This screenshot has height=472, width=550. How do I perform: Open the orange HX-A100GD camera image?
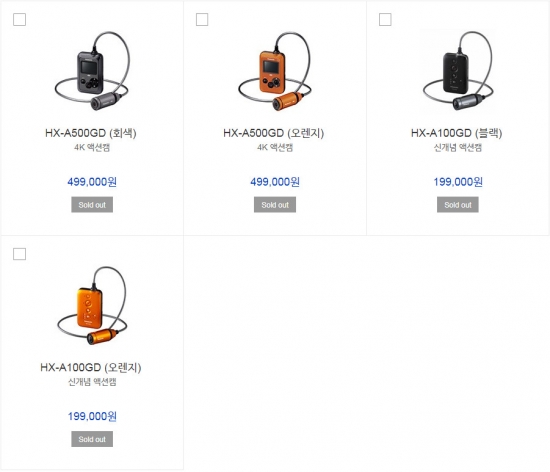92,305
